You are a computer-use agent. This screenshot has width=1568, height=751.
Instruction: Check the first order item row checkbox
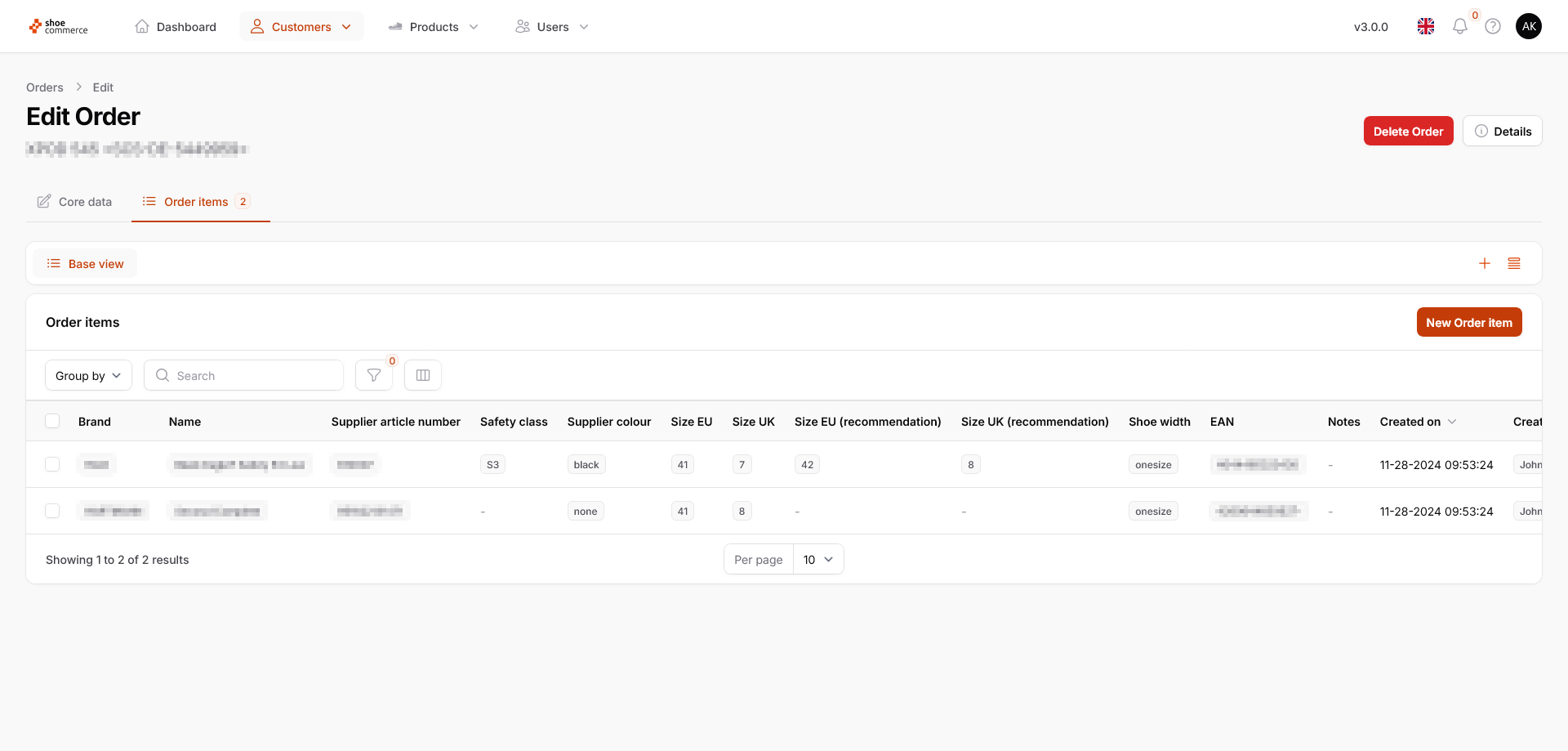click(52, 464)
